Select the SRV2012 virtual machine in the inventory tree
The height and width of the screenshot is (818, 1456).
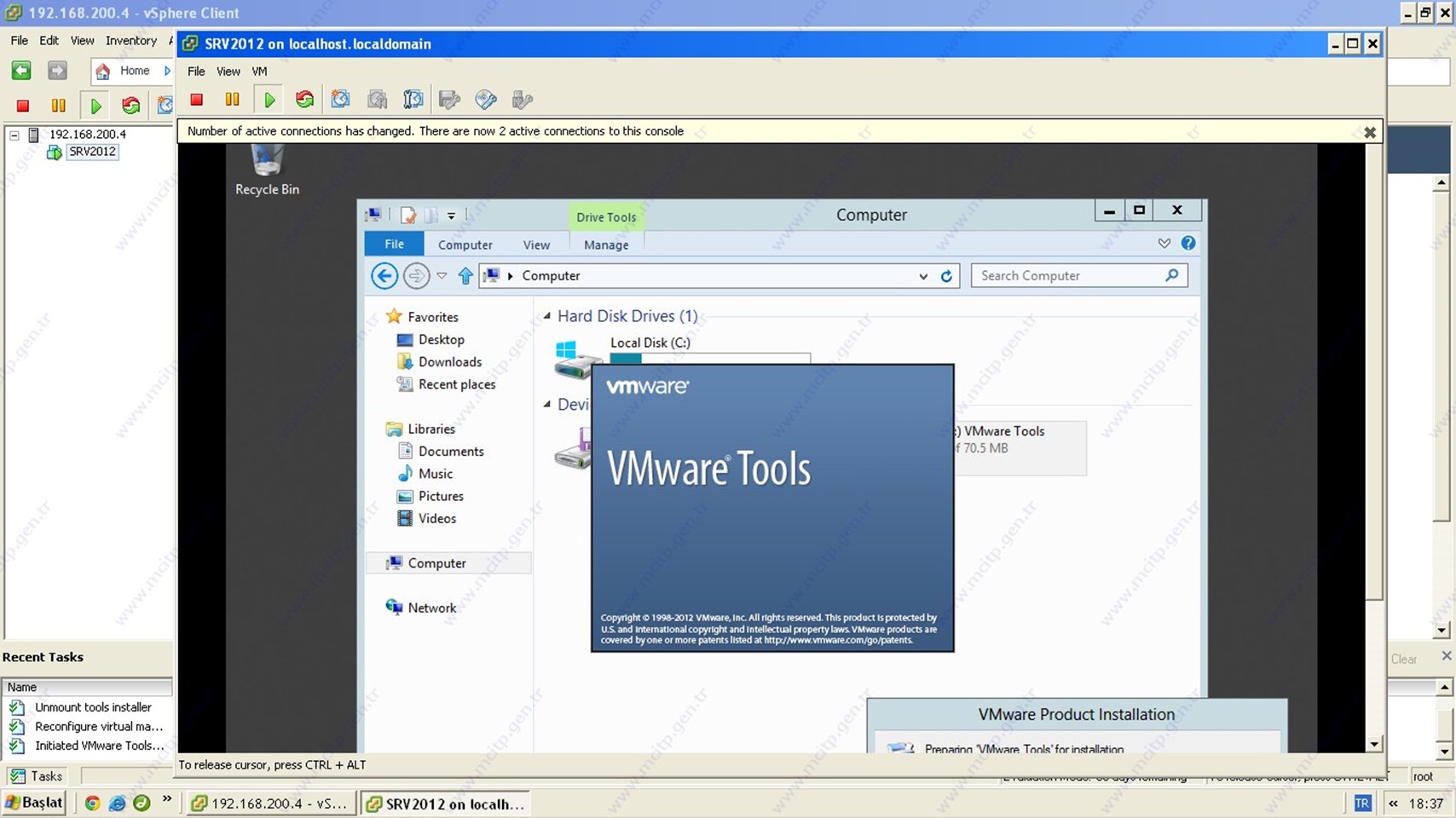coord(92,152)
